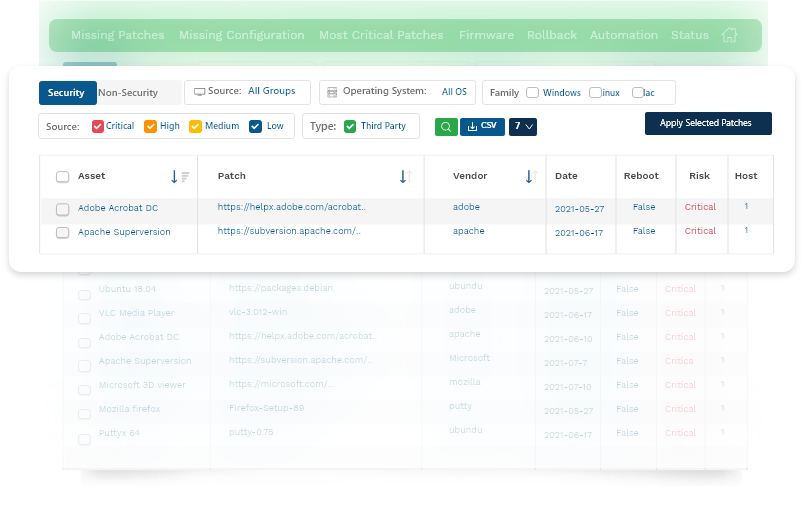The height and width of the screenshot is (510, 804).
Task: Toggle the Medium severity checkbox
Action: tap(195, 127)
